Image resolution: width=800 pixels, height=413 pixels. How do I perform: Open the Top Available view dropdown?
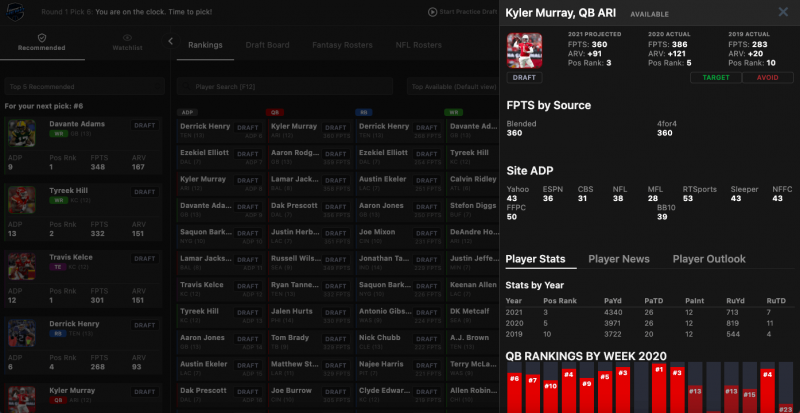coord(450,87)
